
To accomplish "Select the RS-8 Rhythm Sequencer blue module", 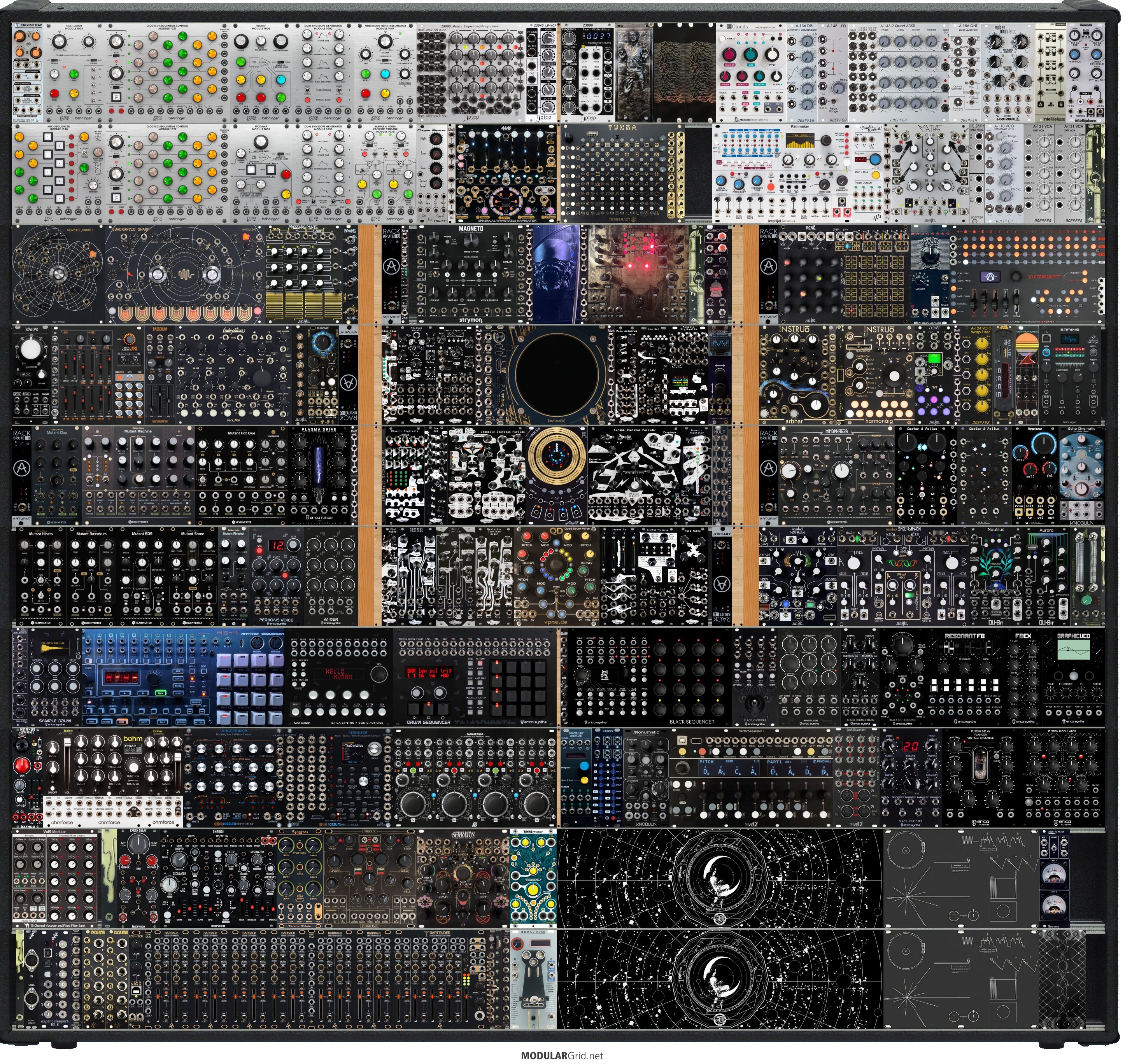I will pyautogui.click(x=184, y=677).
